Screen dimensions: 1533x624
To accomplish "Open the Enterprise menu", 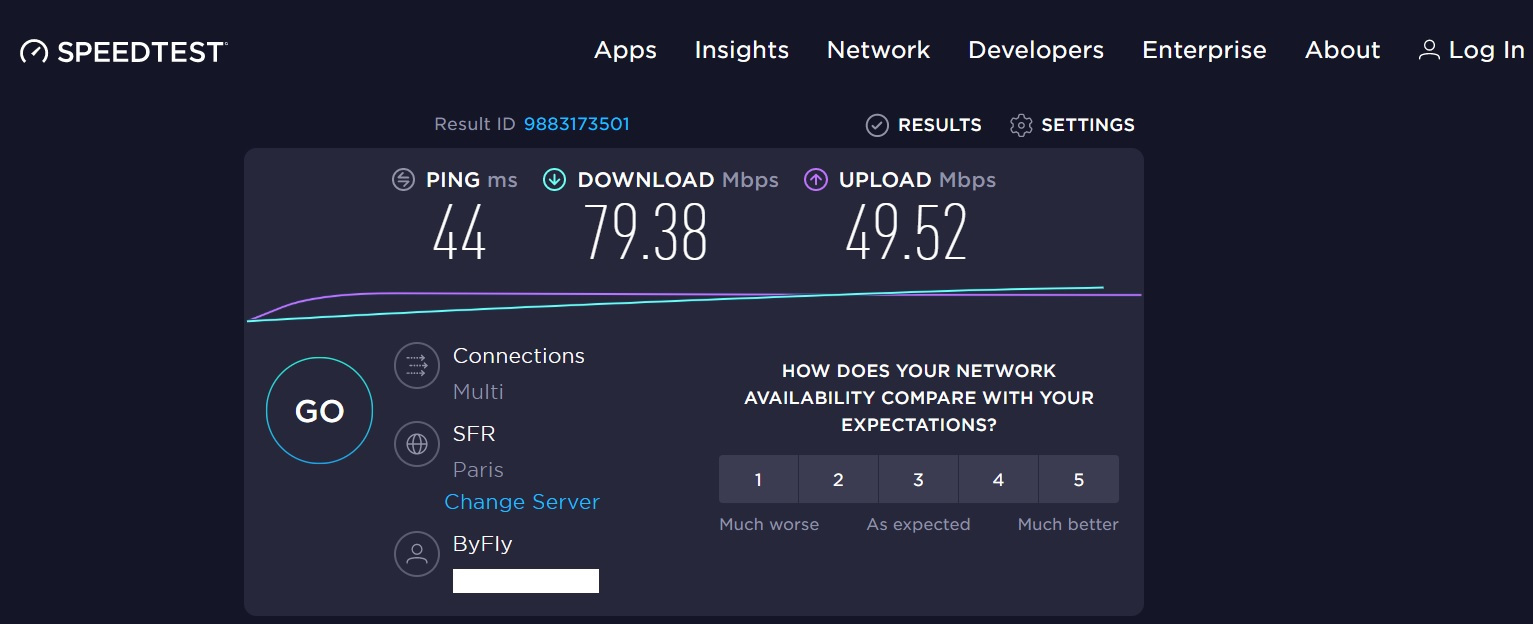I will 1204,50.
